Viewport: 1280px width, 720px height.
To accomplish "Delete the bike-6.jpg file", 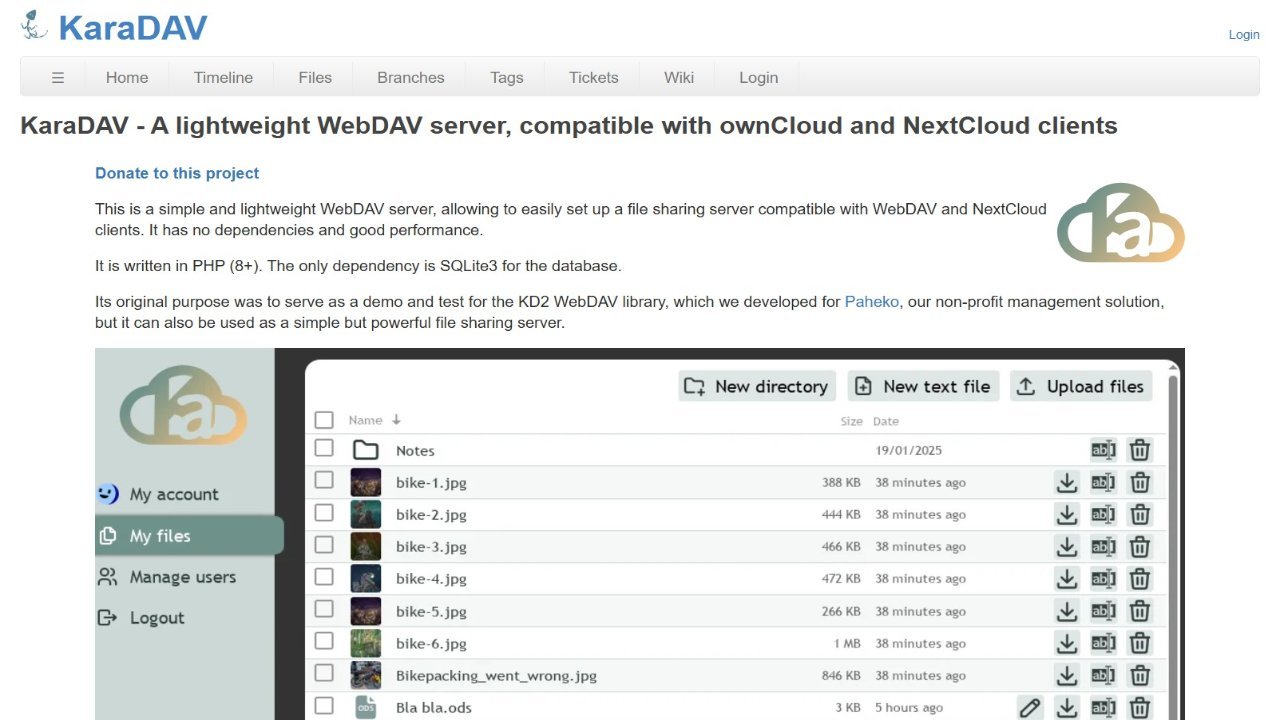I will 1140,643.
